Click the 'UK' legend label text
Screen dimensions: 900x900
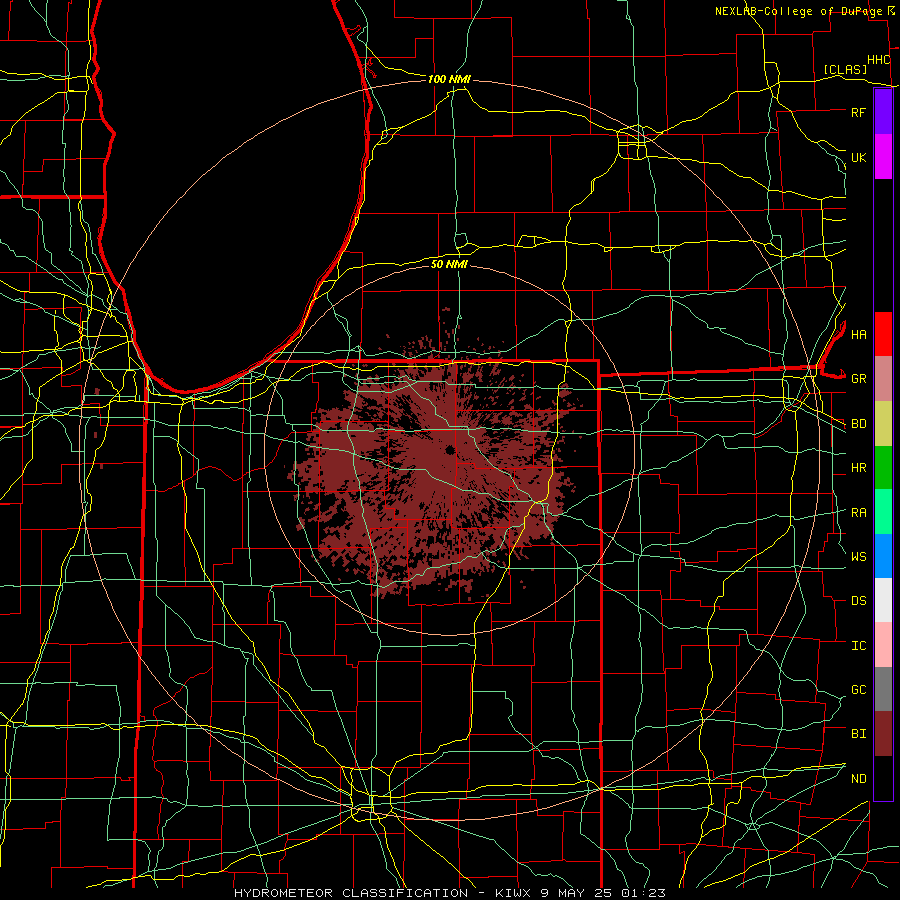click(x=858, y=157)
